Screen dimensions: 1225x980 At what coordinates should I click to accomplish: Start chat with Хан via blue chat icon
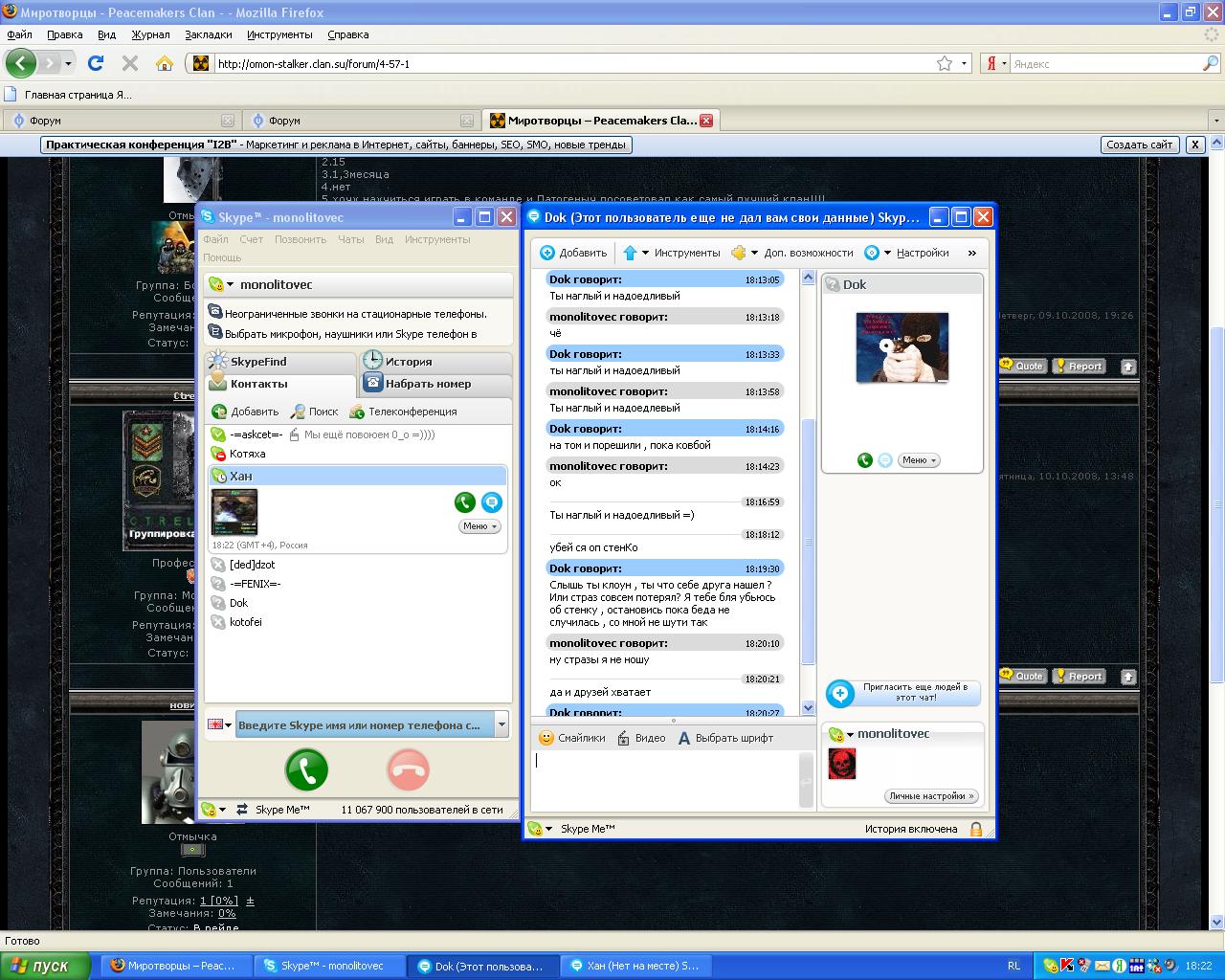coord(491,502)
